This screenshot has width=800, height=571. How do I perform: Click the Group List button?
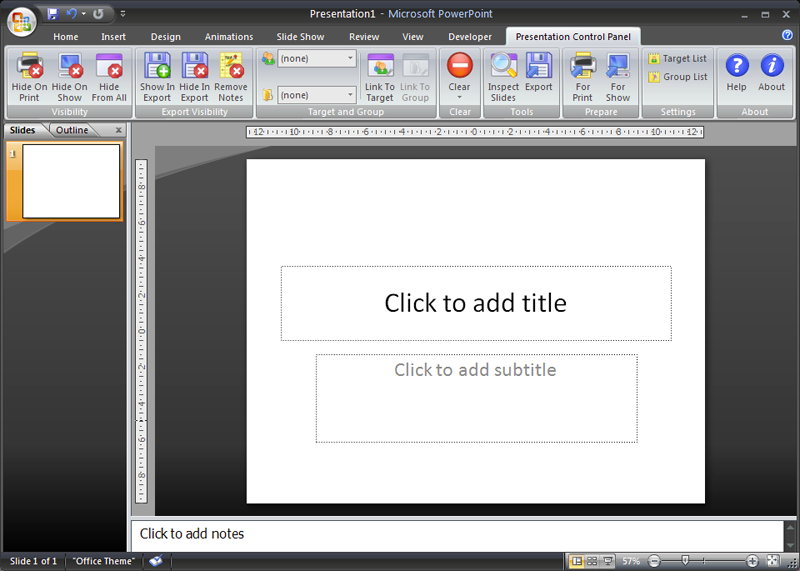click(x=677, y=77)
